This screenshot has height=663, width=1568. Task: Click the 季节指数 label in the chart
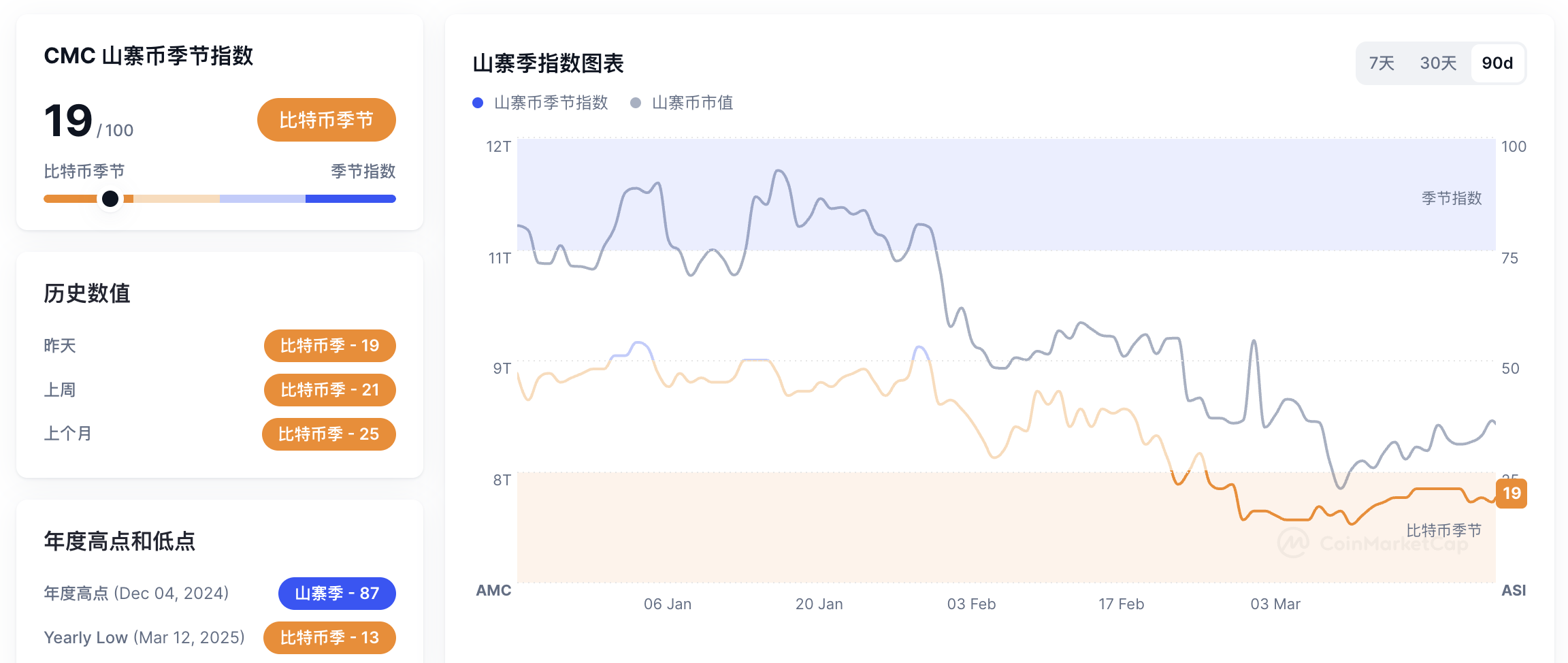[1450, 198]
